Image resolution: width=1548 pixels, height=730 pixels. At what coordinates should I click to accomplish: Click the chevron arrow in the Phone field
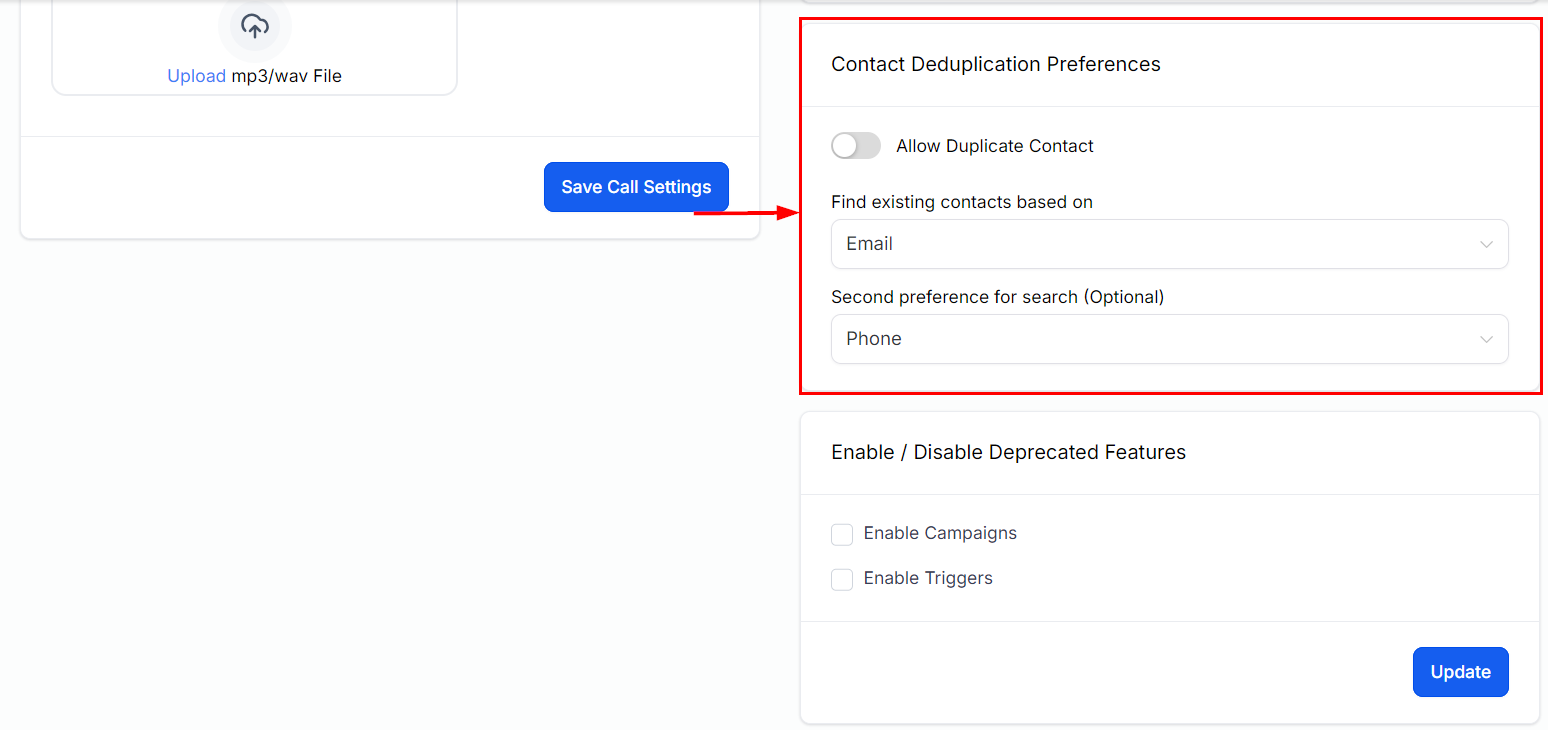[x=1486, y=340]
